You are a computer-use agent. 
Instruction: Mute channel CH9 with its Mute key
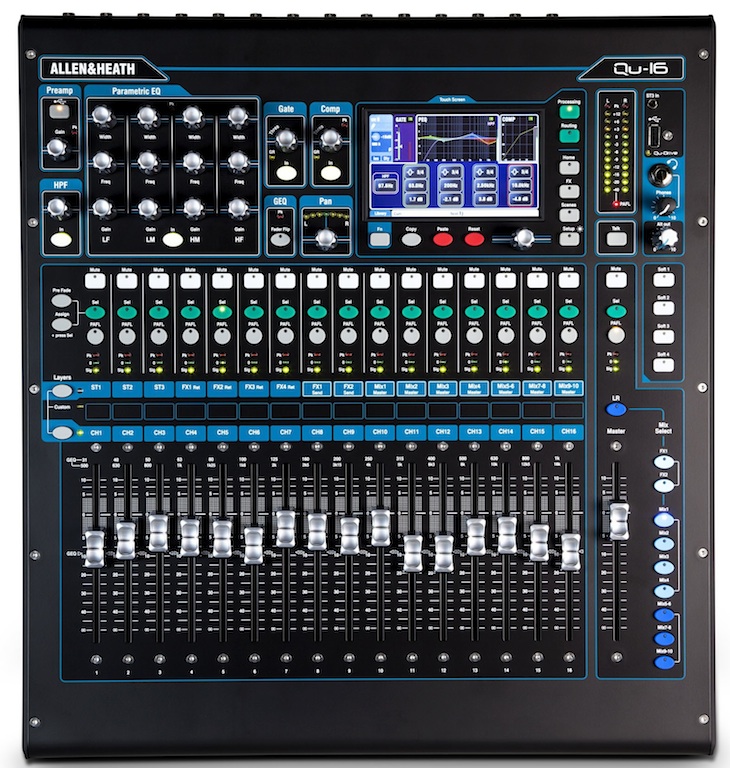[x=348, y=281]
